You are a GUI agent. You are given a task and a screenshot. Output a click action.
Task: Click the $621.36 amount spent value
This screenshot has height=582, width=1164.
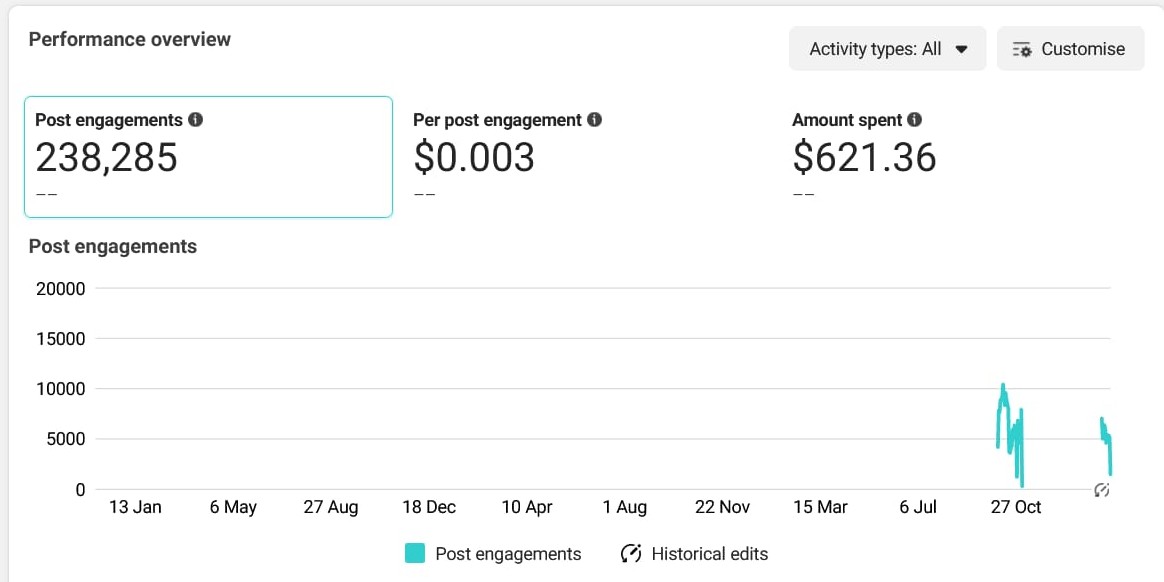coord(864,158)
